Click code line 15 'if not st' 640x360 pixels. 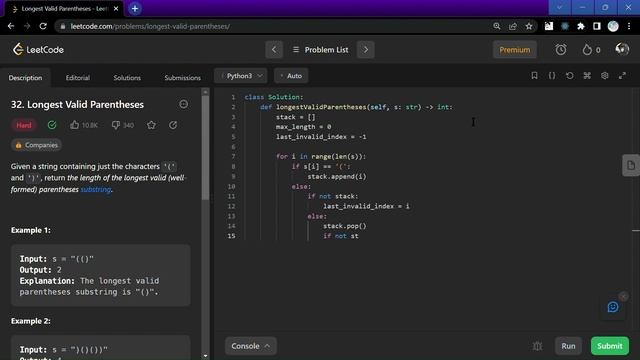tap(340, 236)
